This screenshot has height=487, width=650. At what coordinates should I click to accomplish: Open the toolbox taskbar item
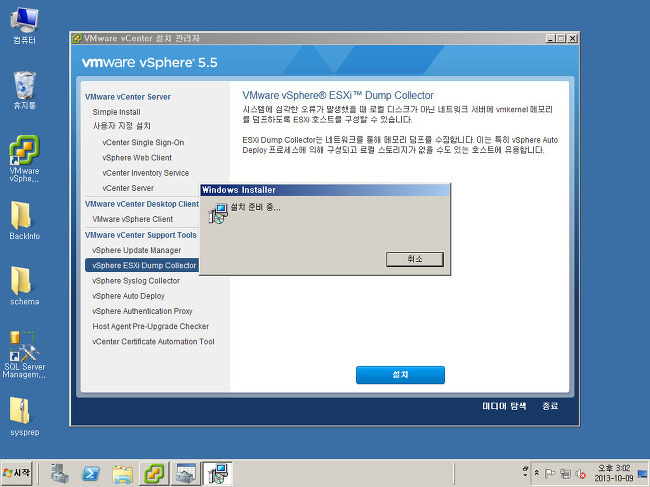point(186,473)
